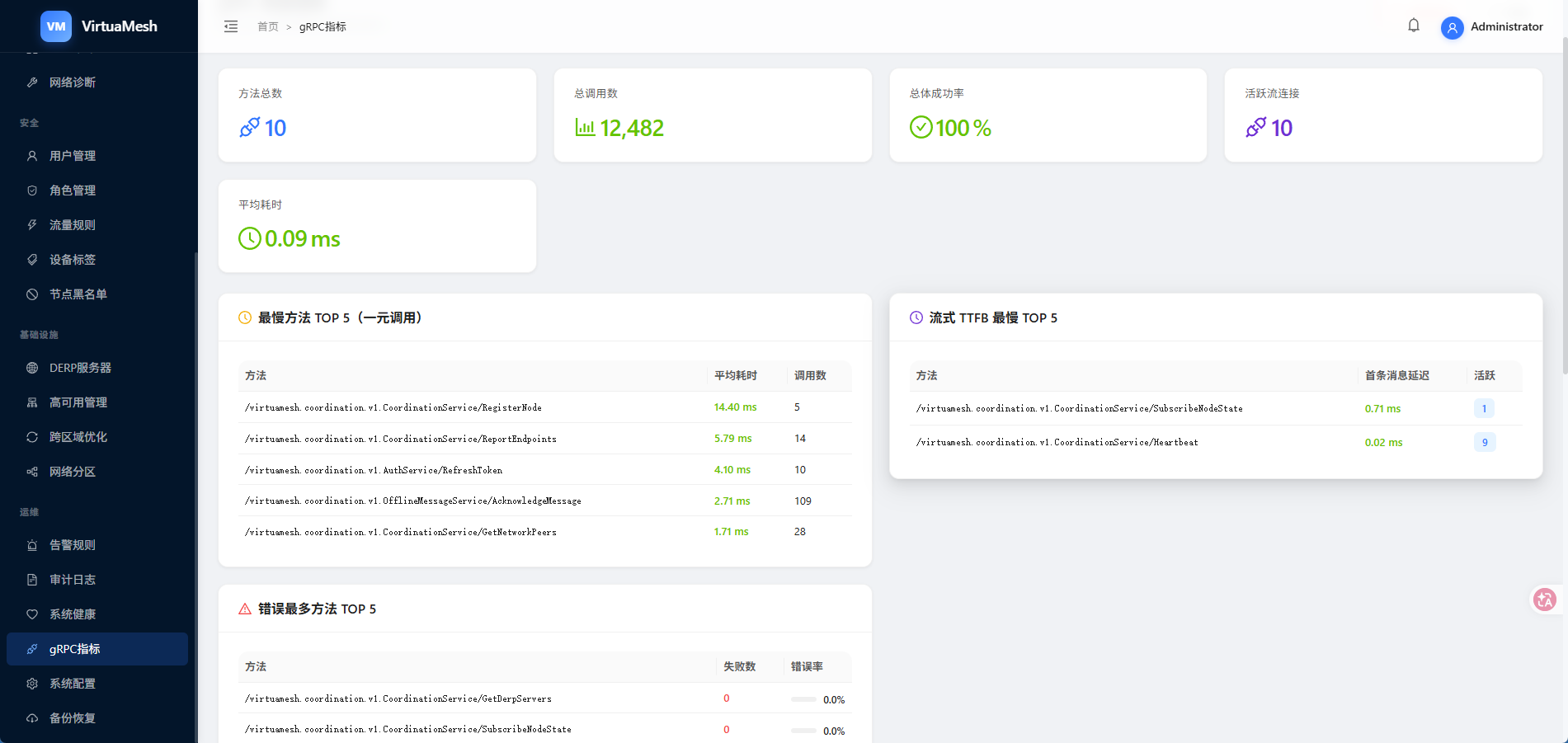Select the AuthService/RefreshToken method row
Viewport: 1568px width, 743px height.
pos(544,470)
